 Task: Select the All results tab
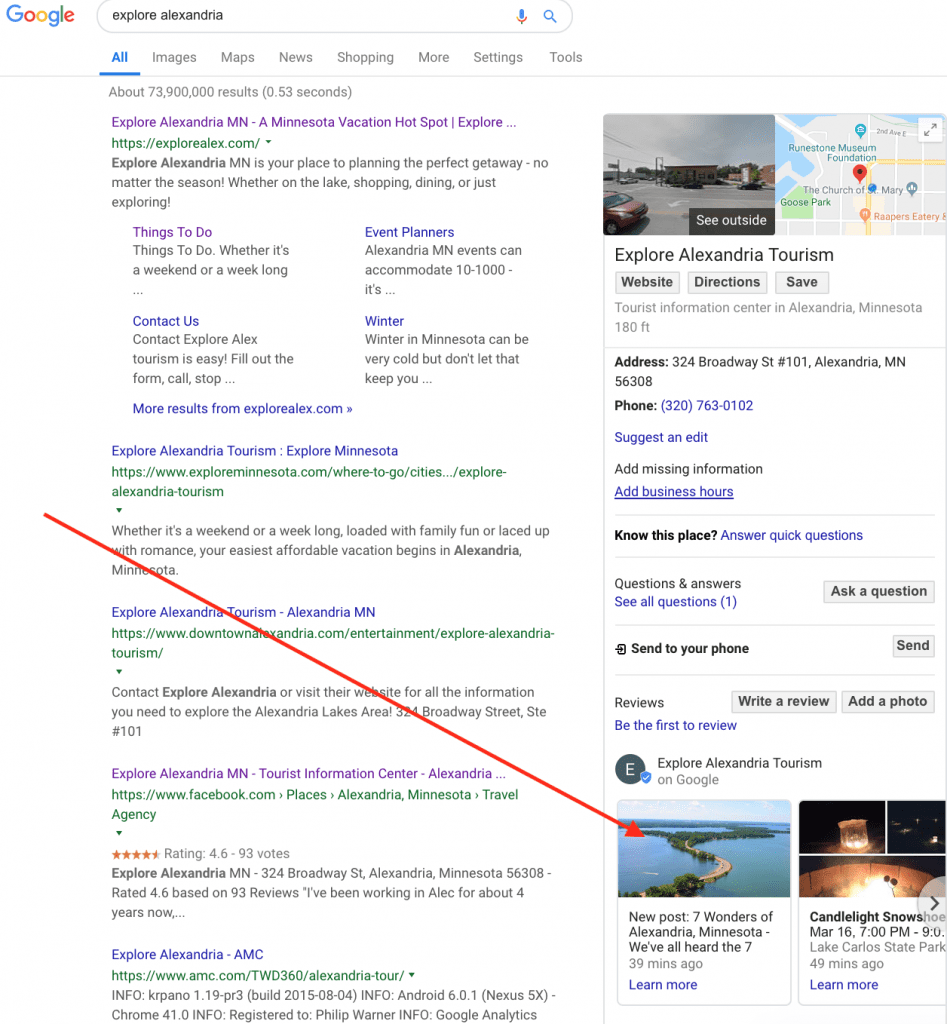120,57
